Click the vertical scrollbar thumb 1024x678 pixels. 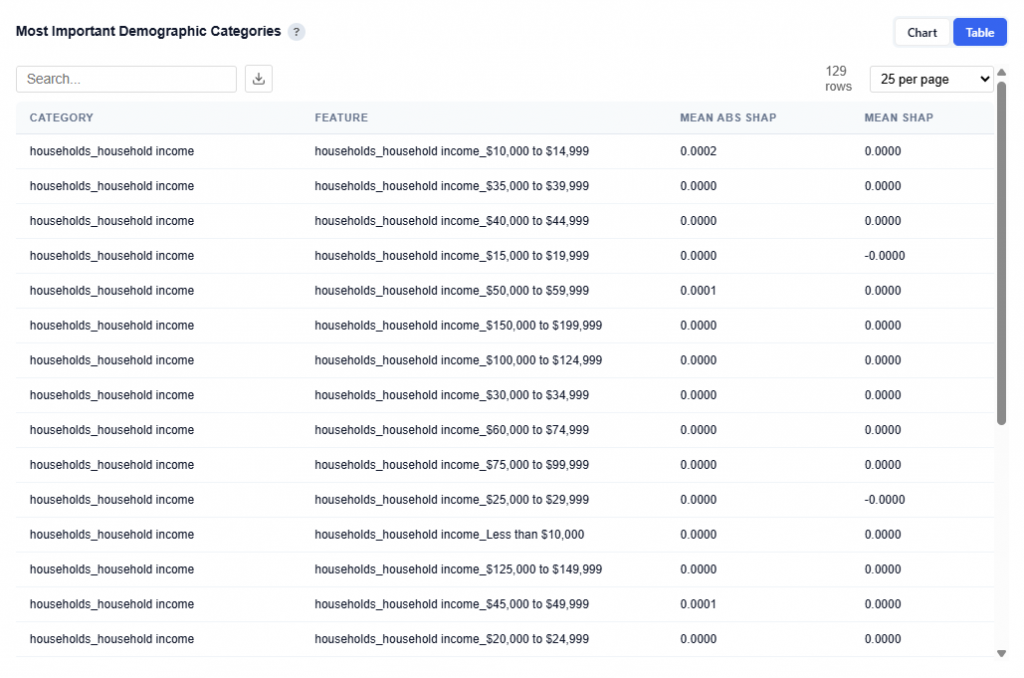pos(1002,250)
